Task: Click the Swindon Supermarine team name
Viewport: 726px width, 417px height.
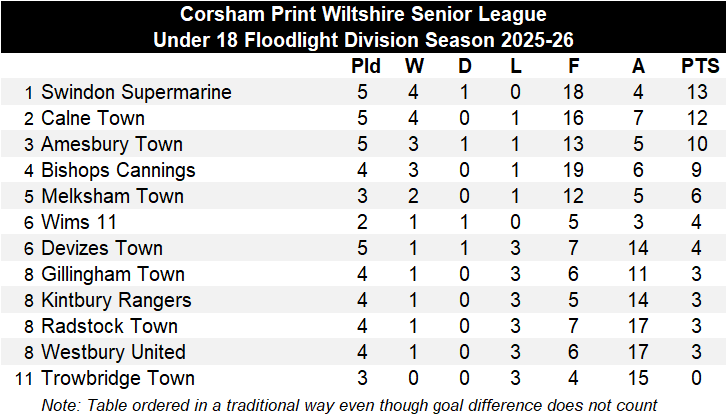Action: pyautogui.click(x=136, y=92)
